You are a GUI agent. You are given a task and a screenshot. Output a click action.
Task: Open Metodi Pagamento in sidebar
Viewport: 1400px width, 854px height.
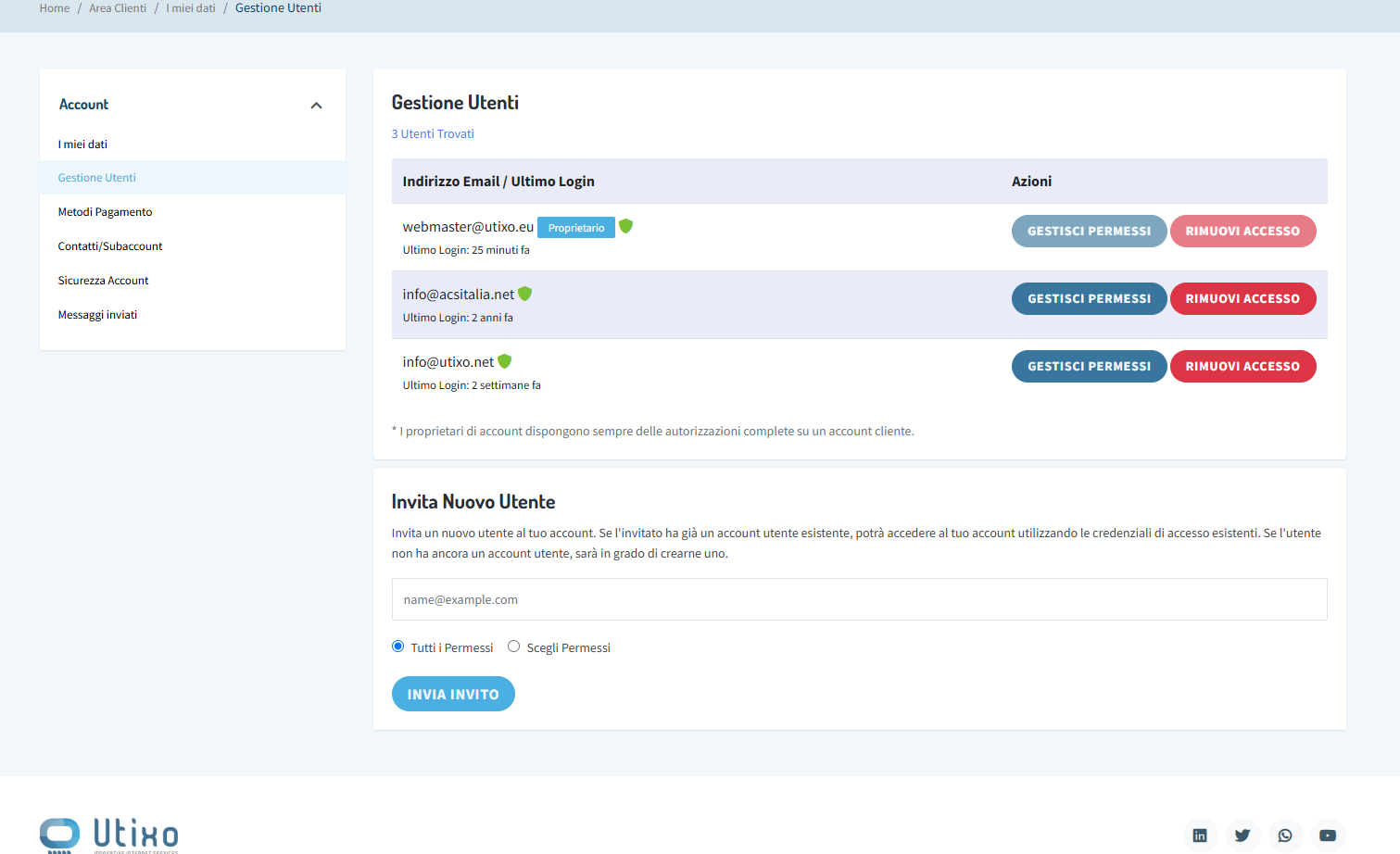coord(105,212)
